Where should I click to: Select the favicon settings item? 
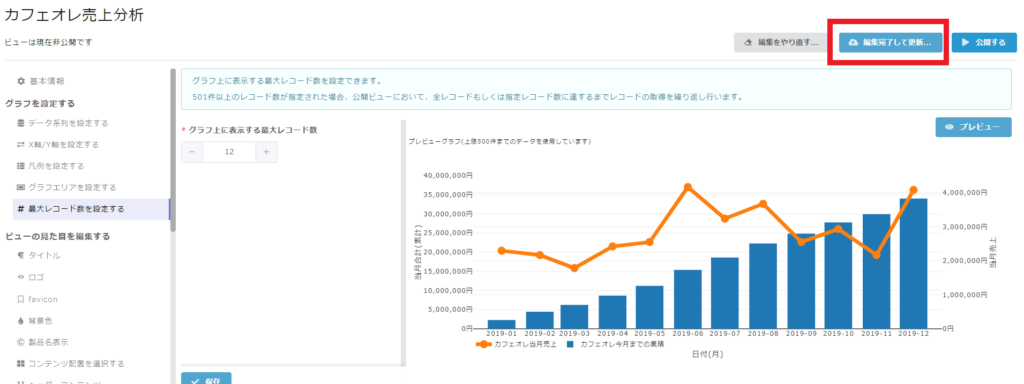[x=43, y=299]
